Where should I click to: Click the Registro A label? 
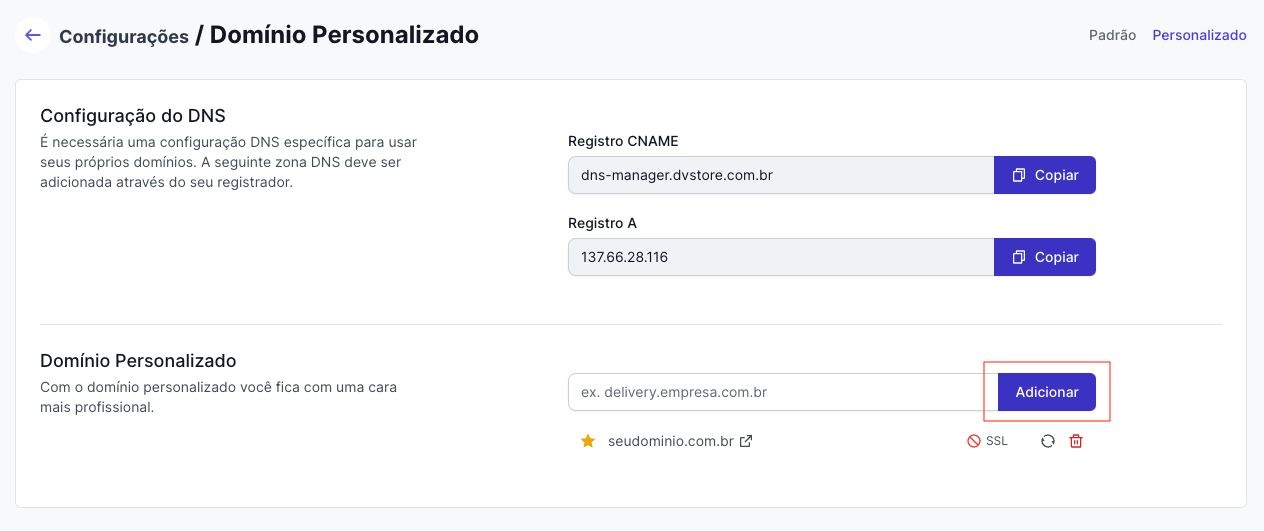tap(602, 223)
